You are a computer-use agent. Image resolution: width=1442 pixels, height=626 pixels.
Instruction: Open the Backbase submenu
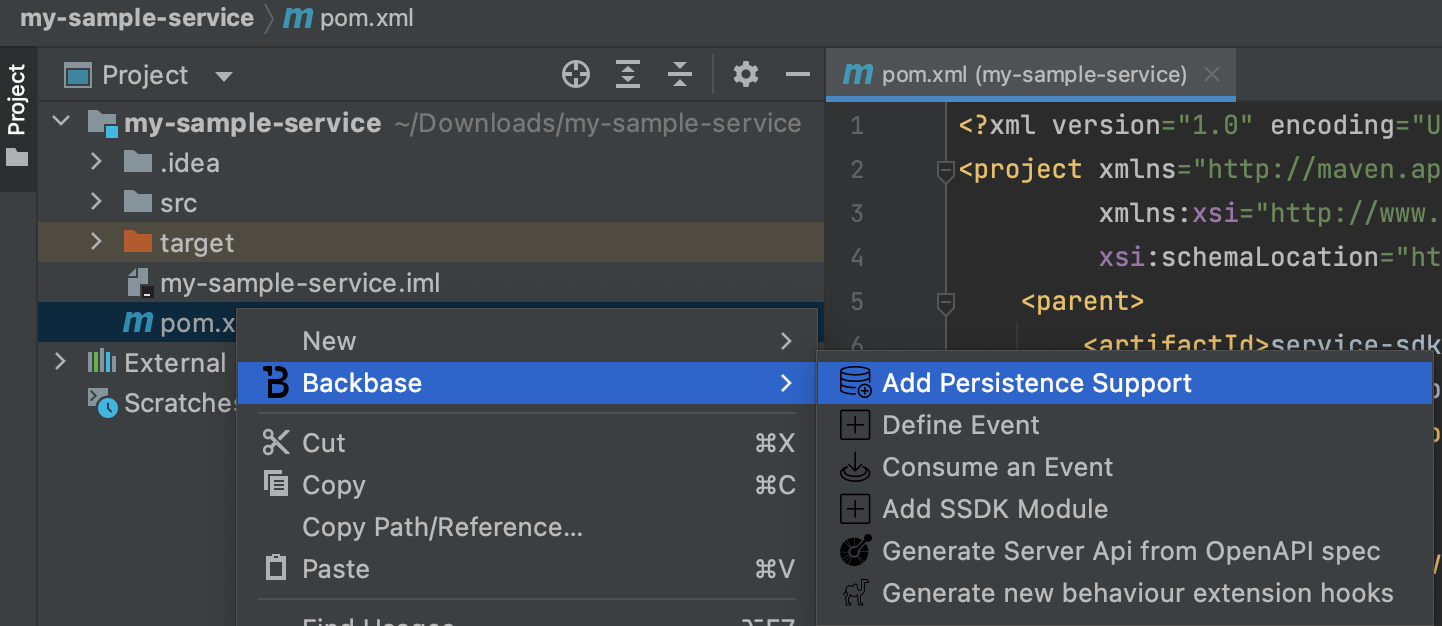527,383
